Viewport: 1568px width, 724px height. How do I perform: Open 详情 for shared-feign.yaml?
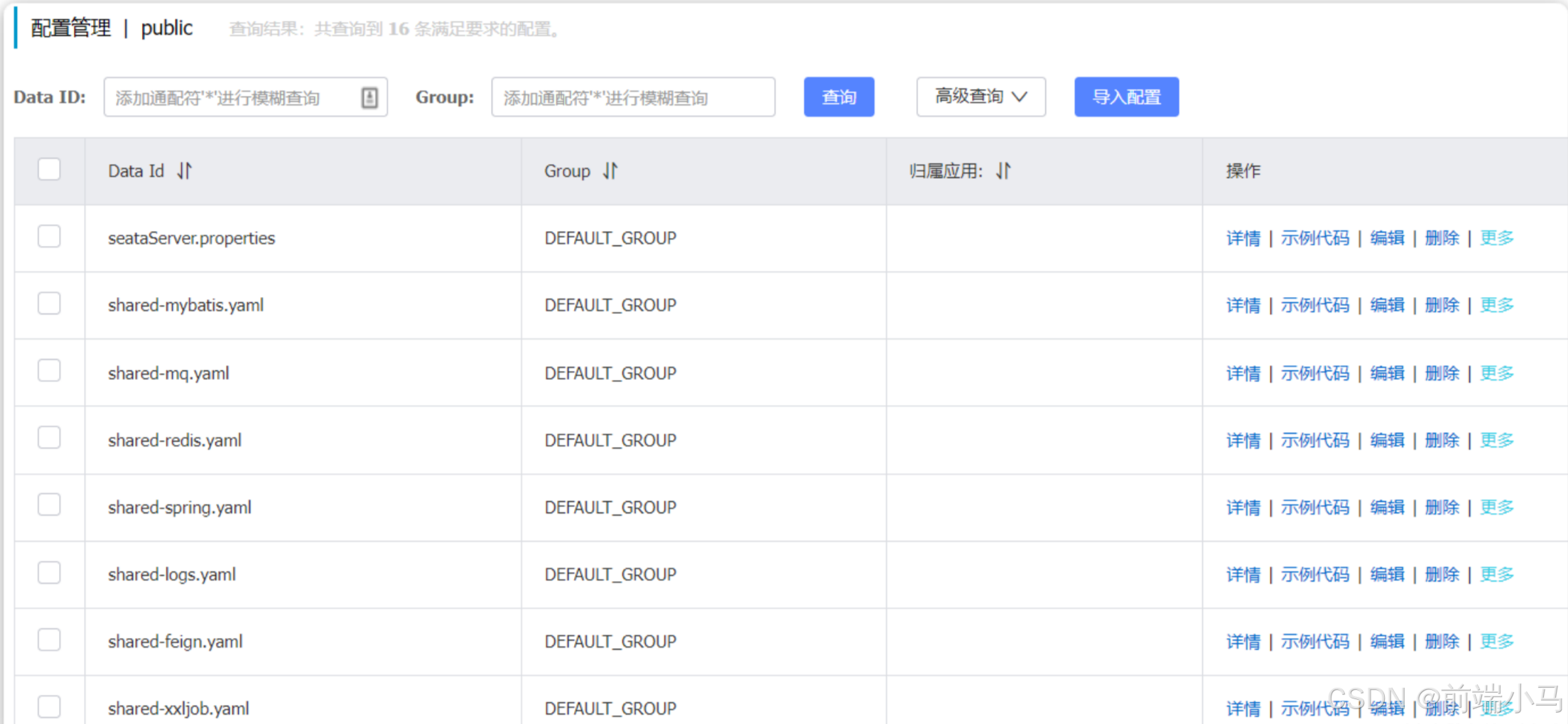click(x=1243, y=642)
